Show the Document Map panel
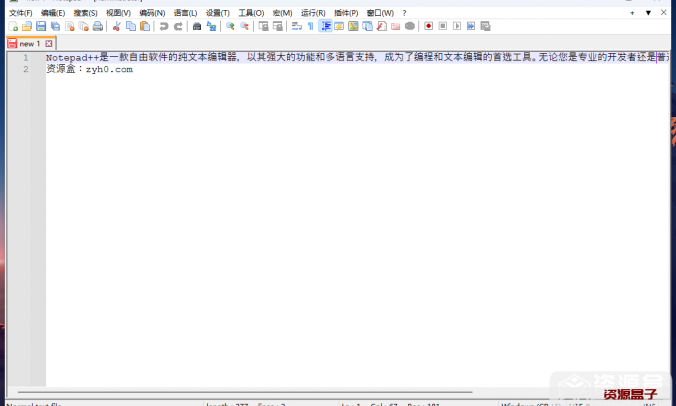 coord(353,26)
